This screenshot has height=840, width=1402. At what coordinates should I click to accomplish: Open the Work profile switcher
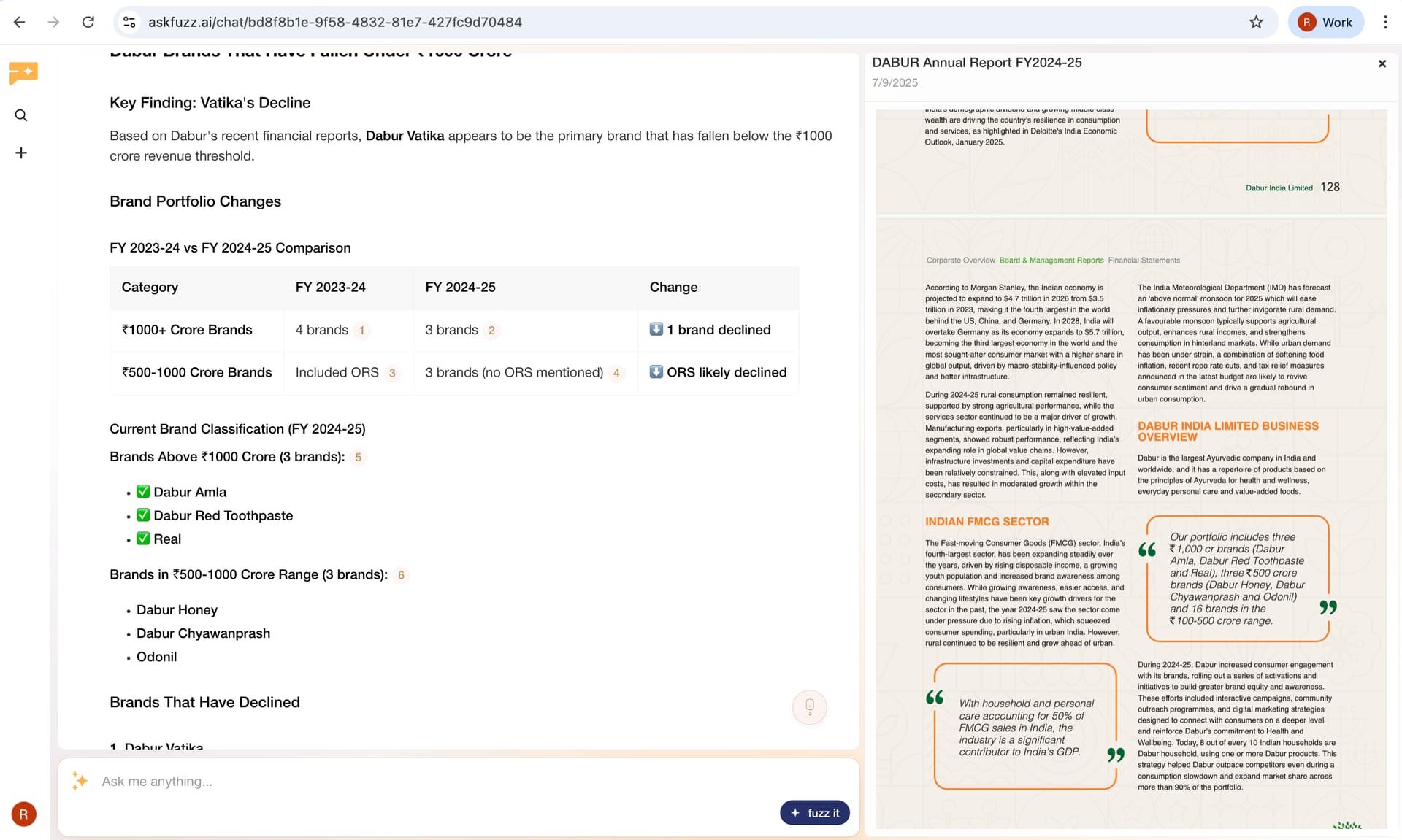(1325, 22)
